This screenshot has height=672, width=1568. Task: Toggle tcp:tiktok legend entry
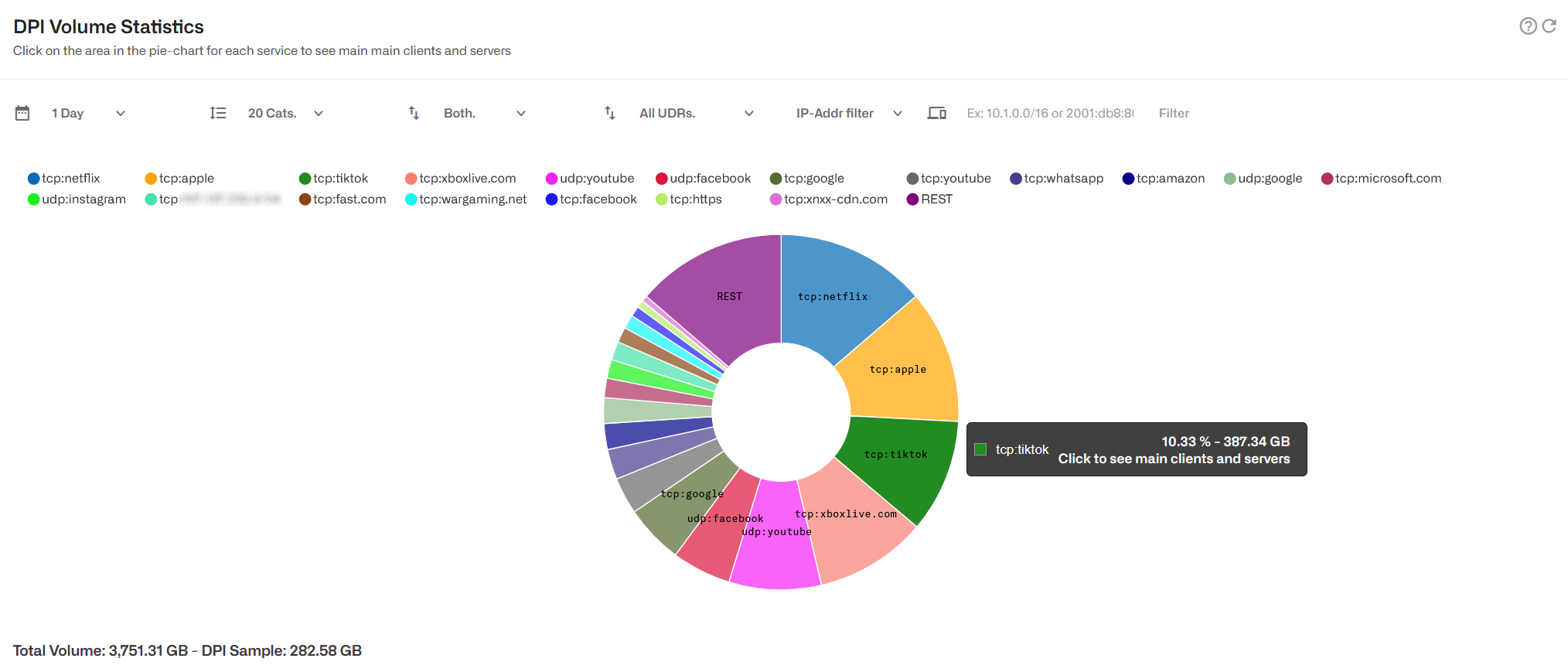coord(333,178)
